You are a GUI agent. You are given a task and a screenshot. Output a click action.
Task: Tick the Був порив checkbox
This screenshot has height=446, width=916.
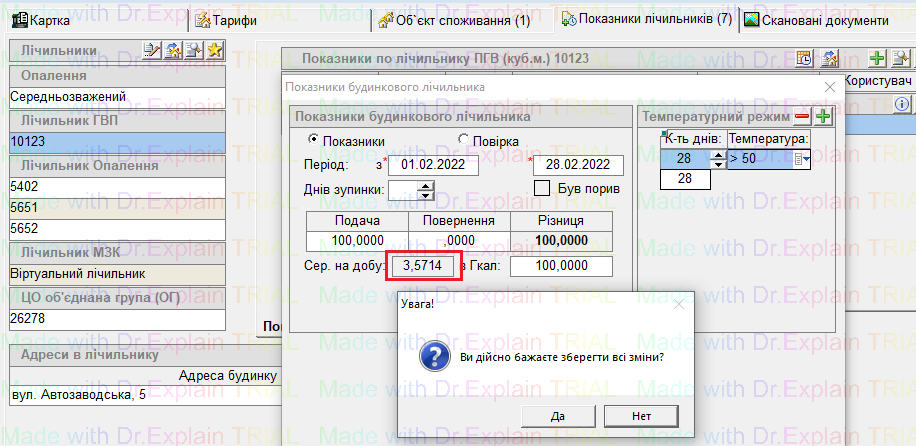coord(543,188)
